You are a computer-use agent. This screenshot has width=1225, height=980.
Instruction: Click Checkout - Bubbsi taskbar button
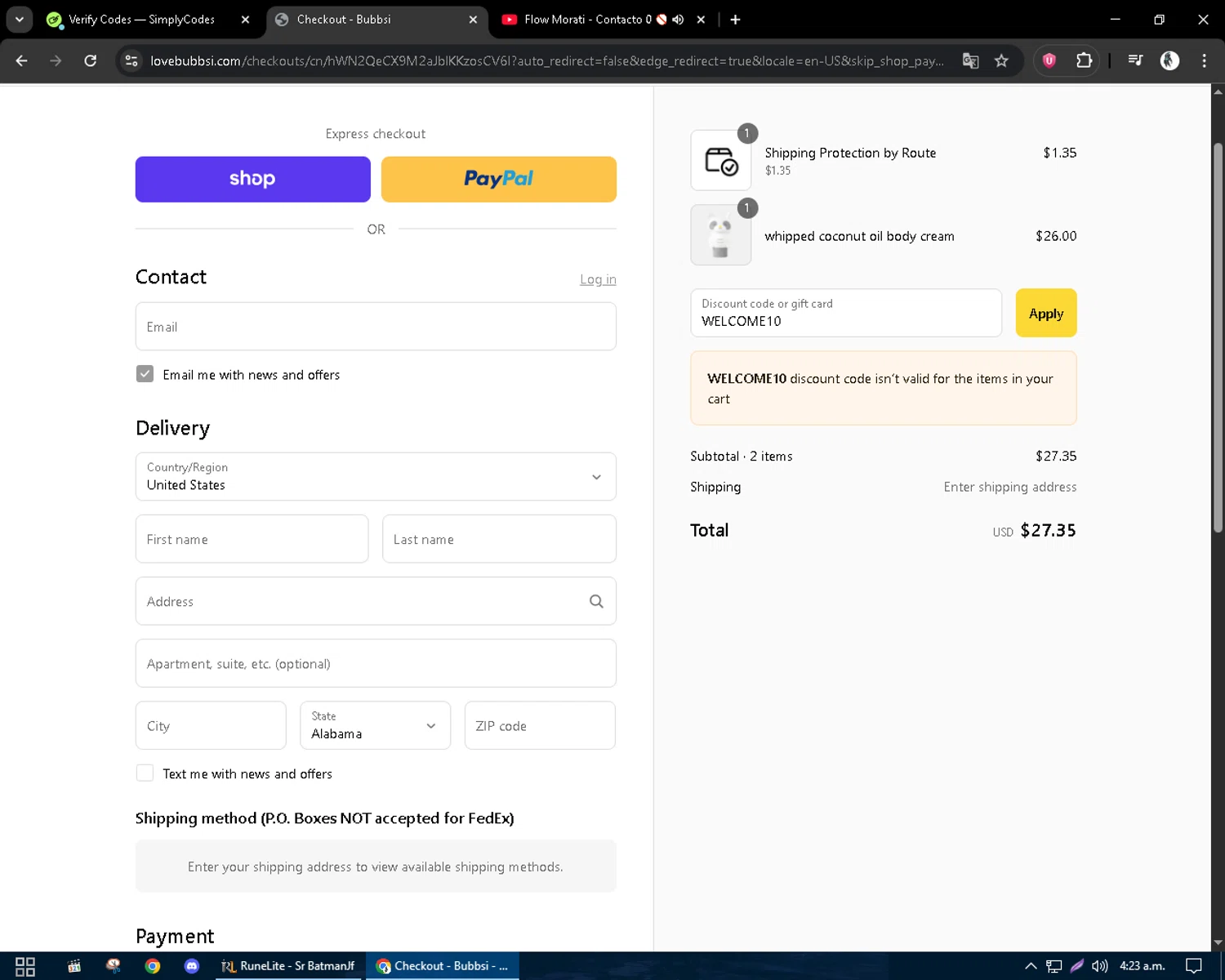pyautogui.click(x=443, y=966)
